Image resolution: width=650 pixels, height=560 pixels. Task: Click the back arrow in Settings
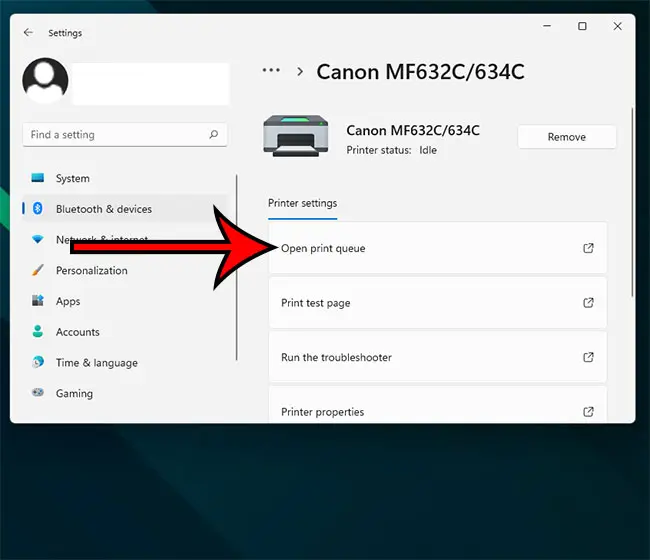pyautogui.click(x=28, y=32)
